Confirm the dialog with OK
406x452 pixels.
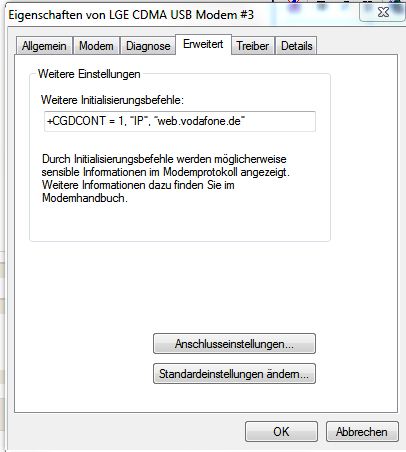(281, 432)
